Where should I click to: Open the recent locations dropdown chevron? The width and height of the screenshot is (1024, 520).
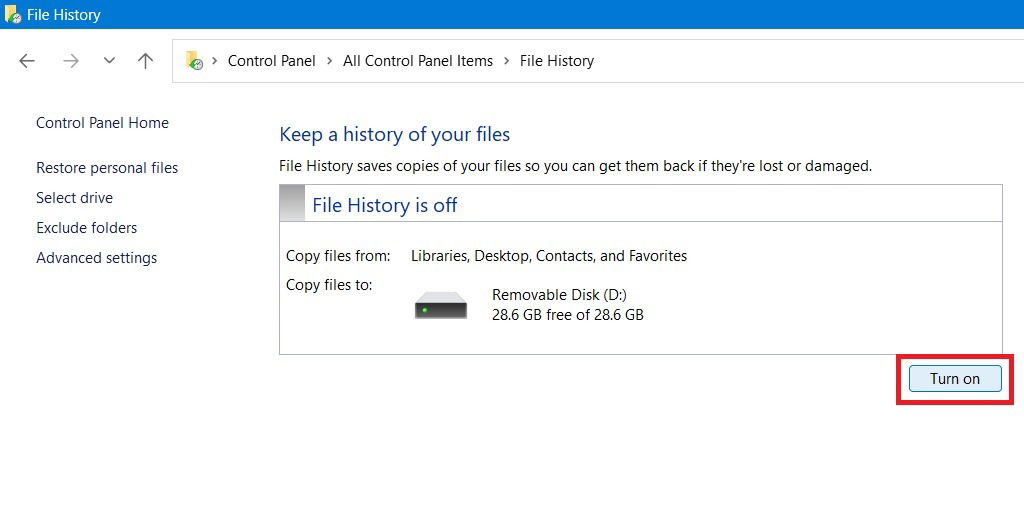tap(109, 61)
